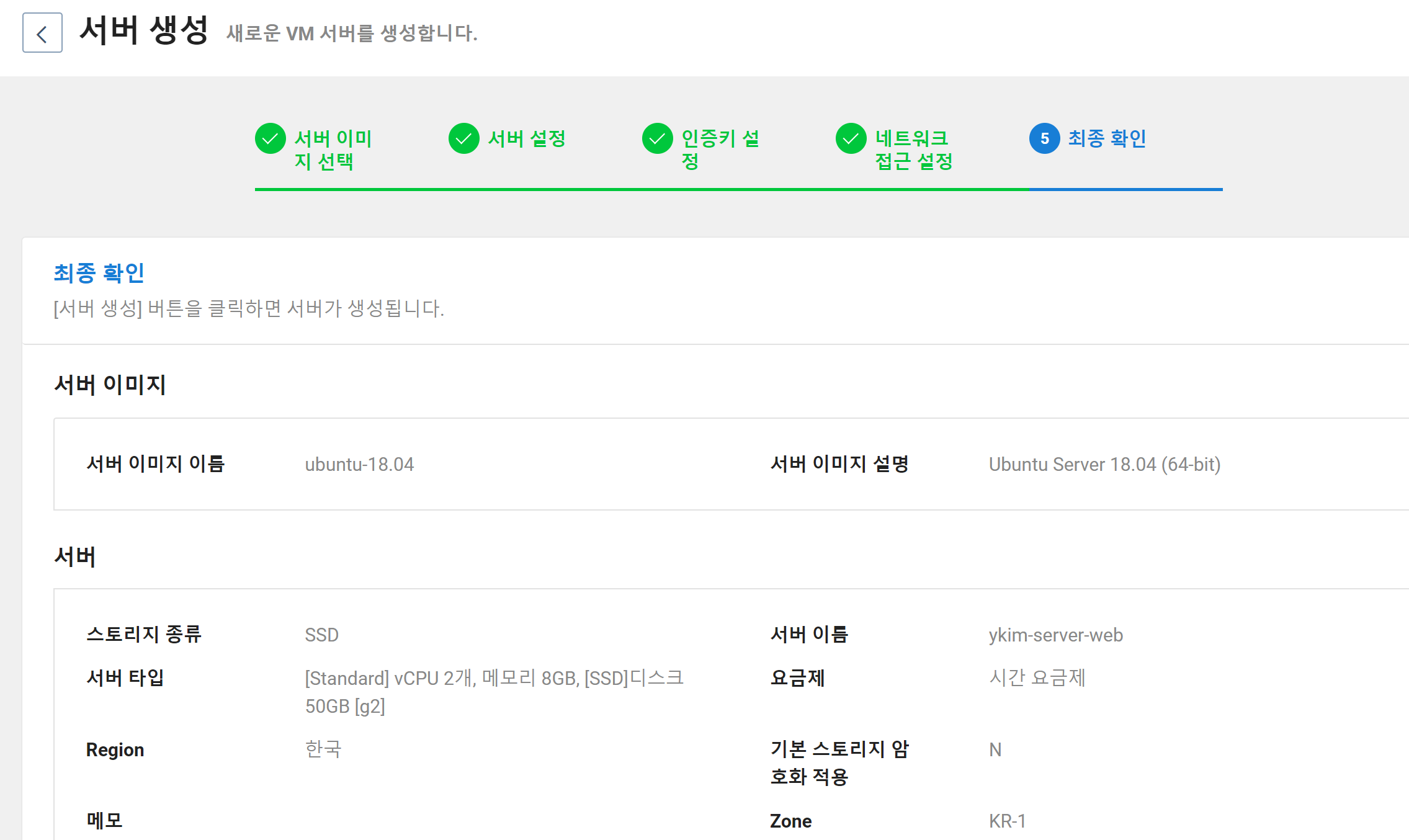Click the ykim-server-web server name

(x=1055, y=635)
